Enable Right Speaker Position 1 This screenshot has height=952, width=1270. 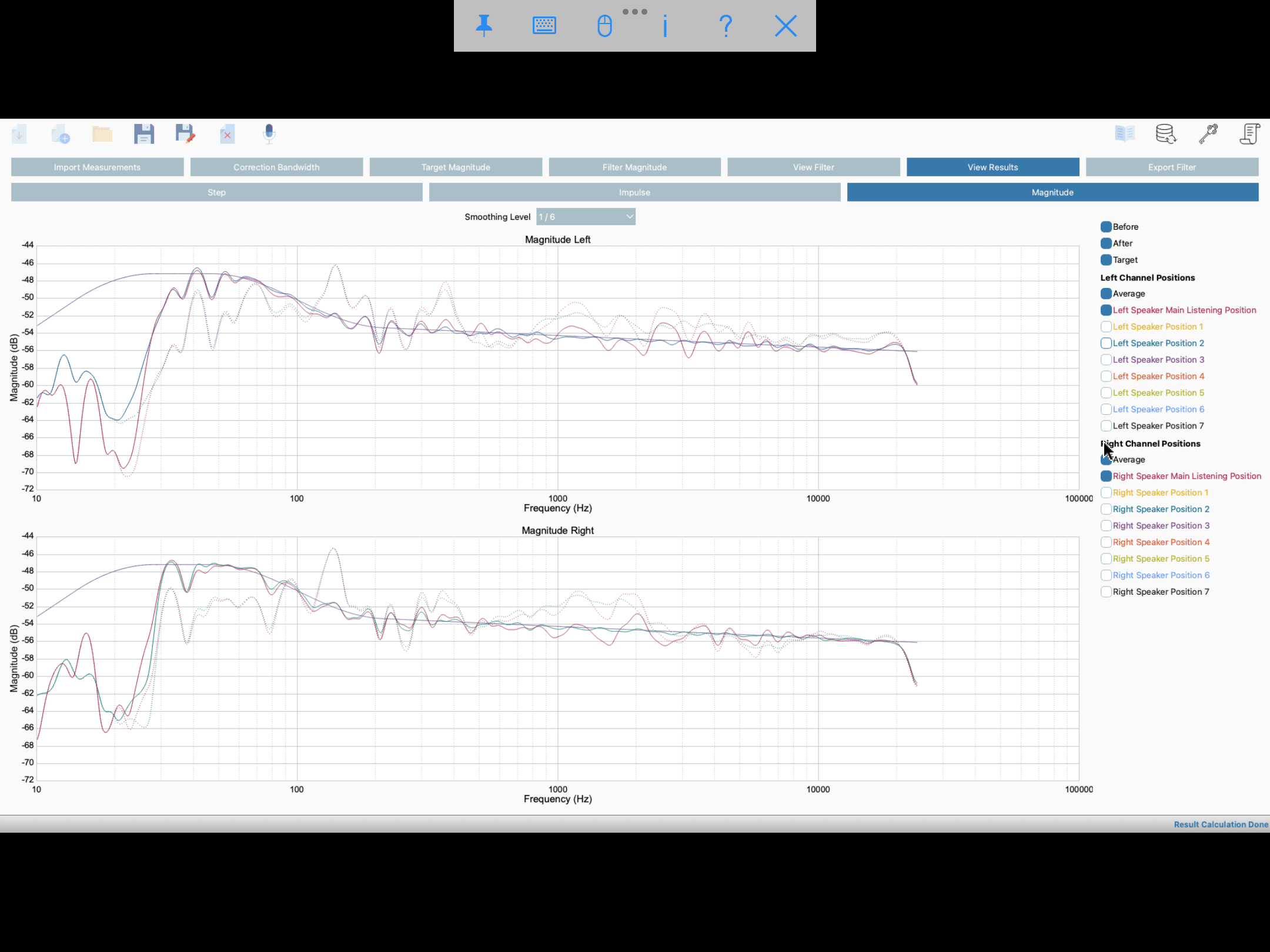pos(1106,492)
